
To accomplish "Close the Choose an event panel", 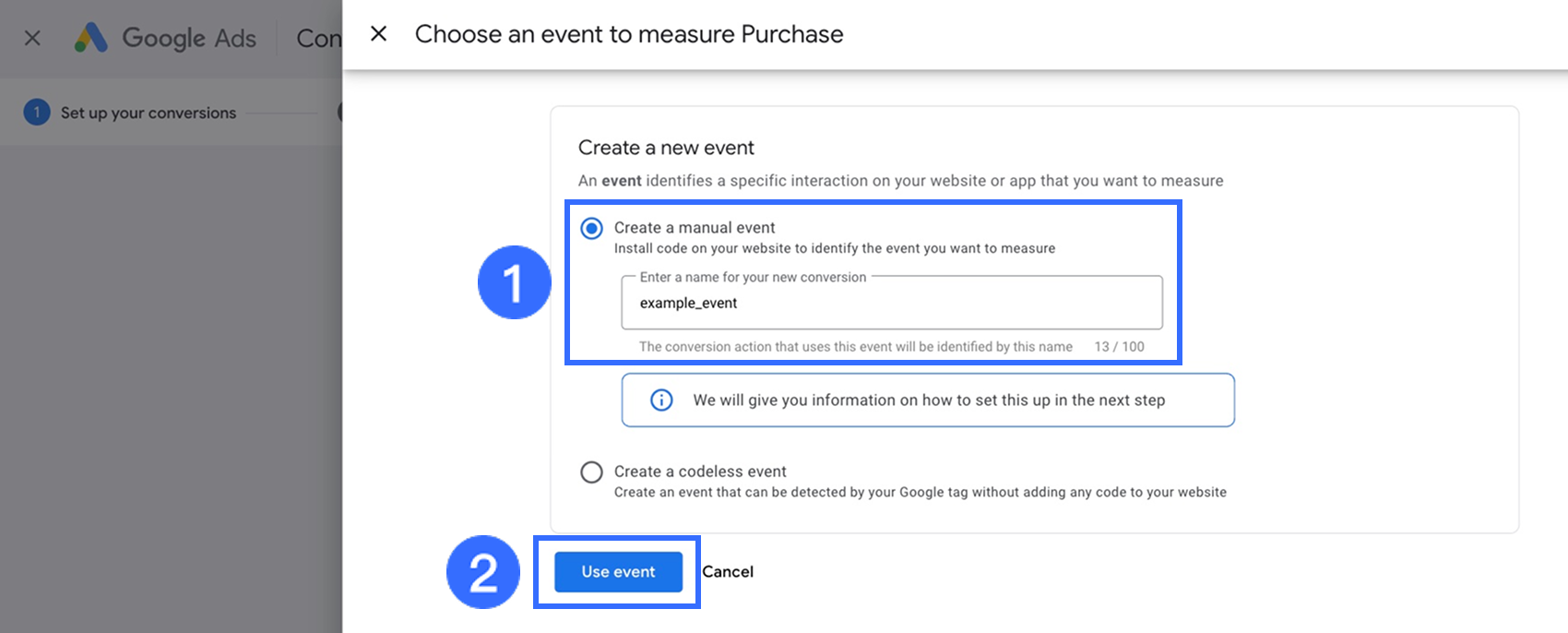I will (378, 34).
